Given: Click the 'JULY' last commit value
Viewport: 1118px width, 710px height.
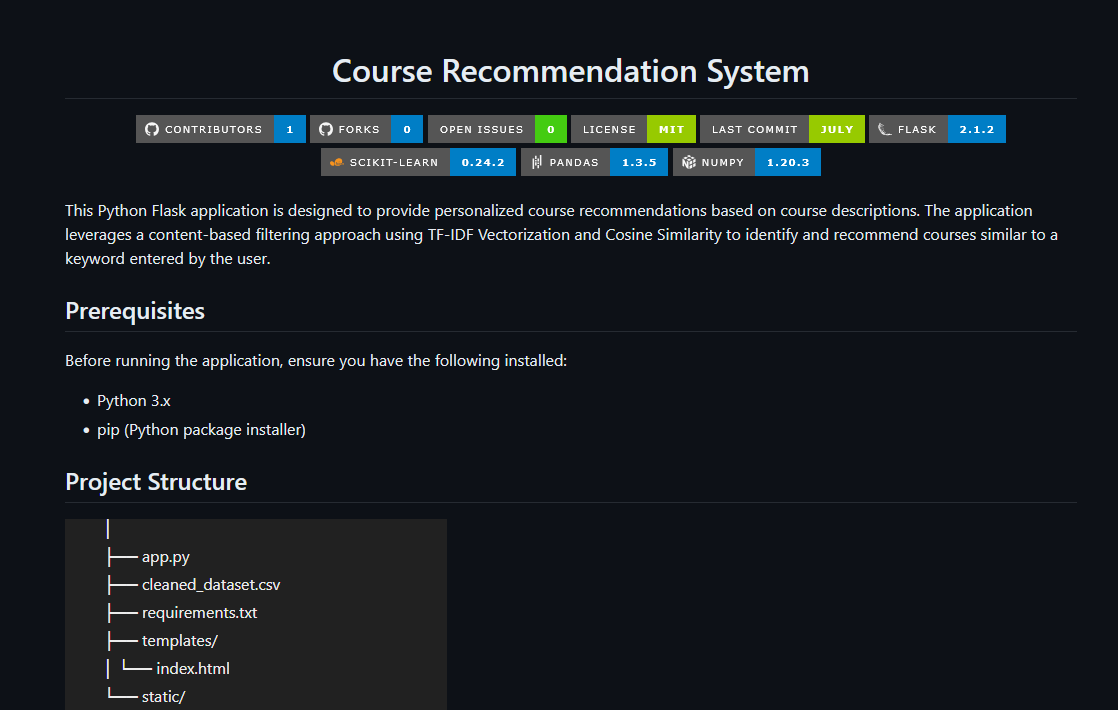Looking at the screenshot, I should click(837, 129).
